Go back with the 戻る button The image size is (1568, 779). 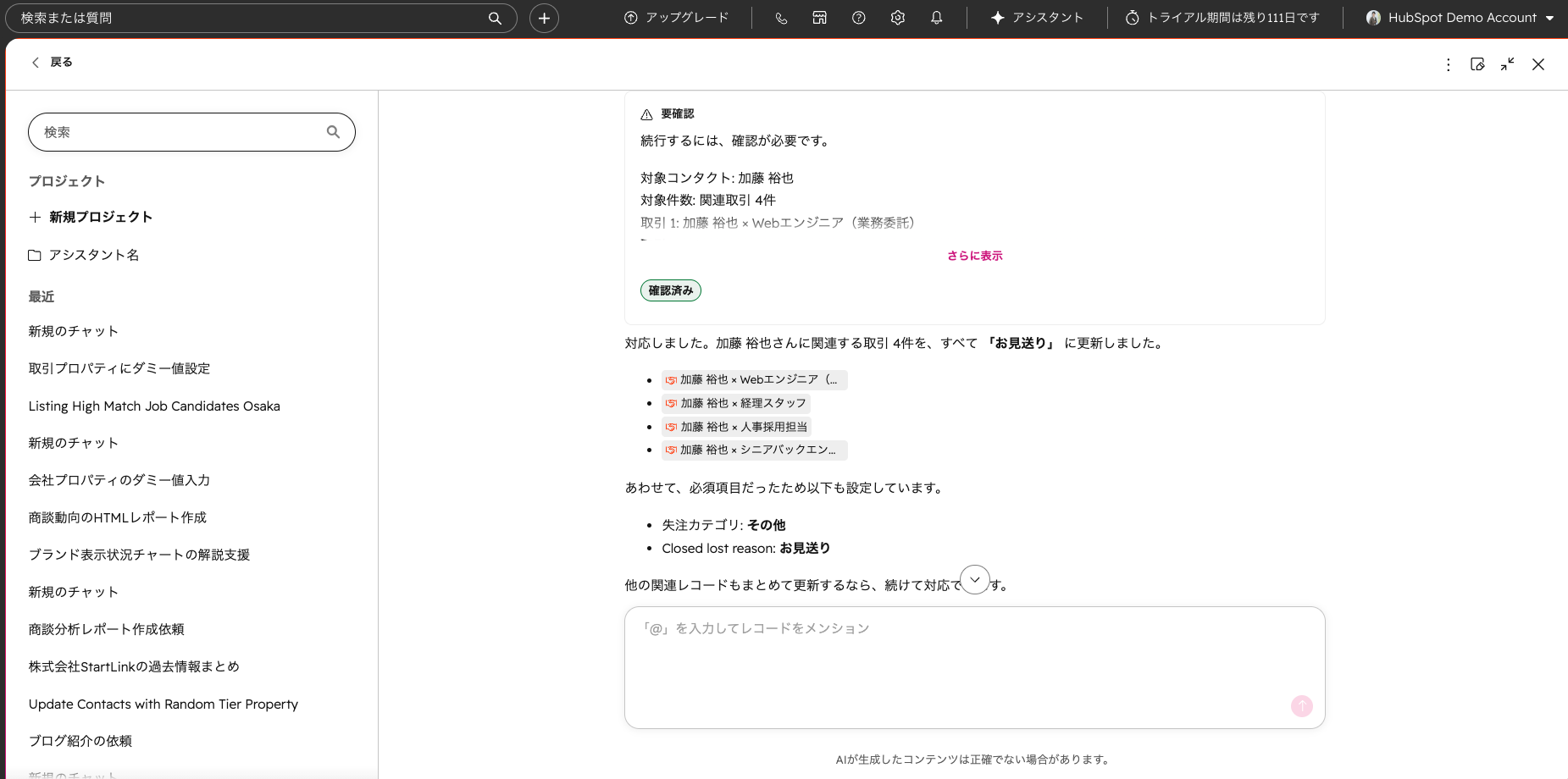click(52, 62)
